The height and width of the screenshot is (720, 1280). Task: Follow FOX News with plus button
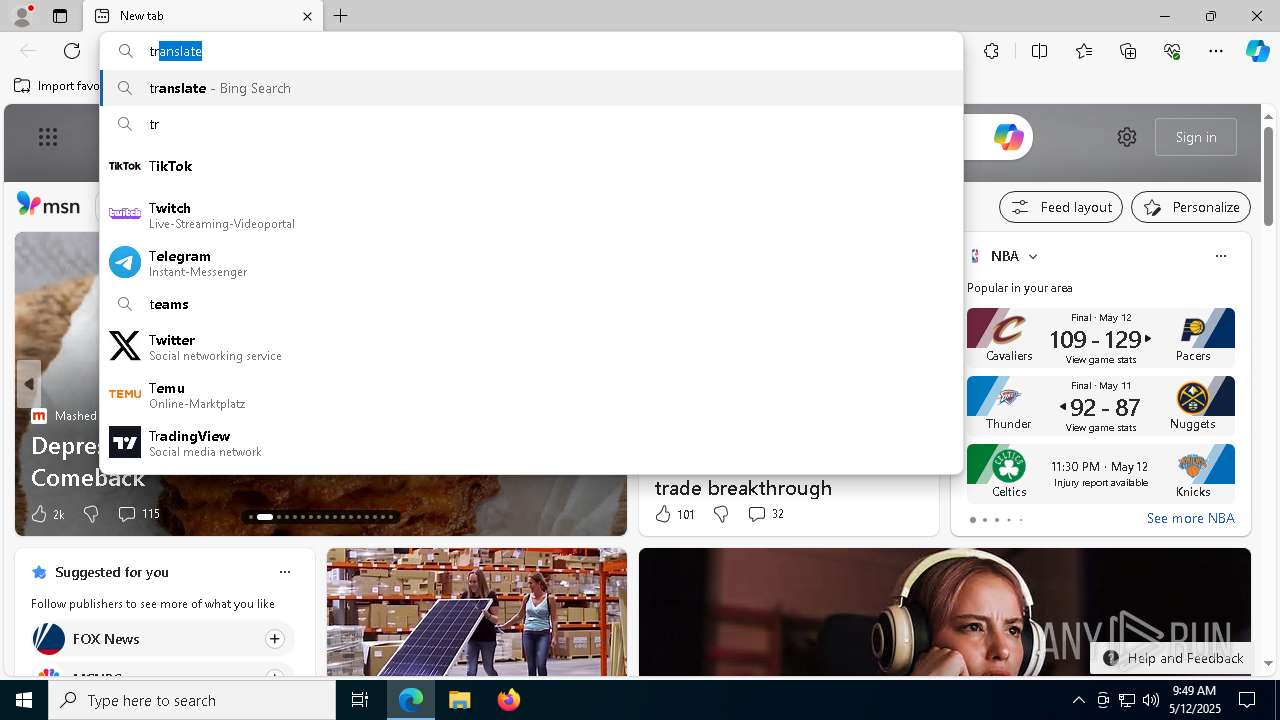(x=274, y=639)
